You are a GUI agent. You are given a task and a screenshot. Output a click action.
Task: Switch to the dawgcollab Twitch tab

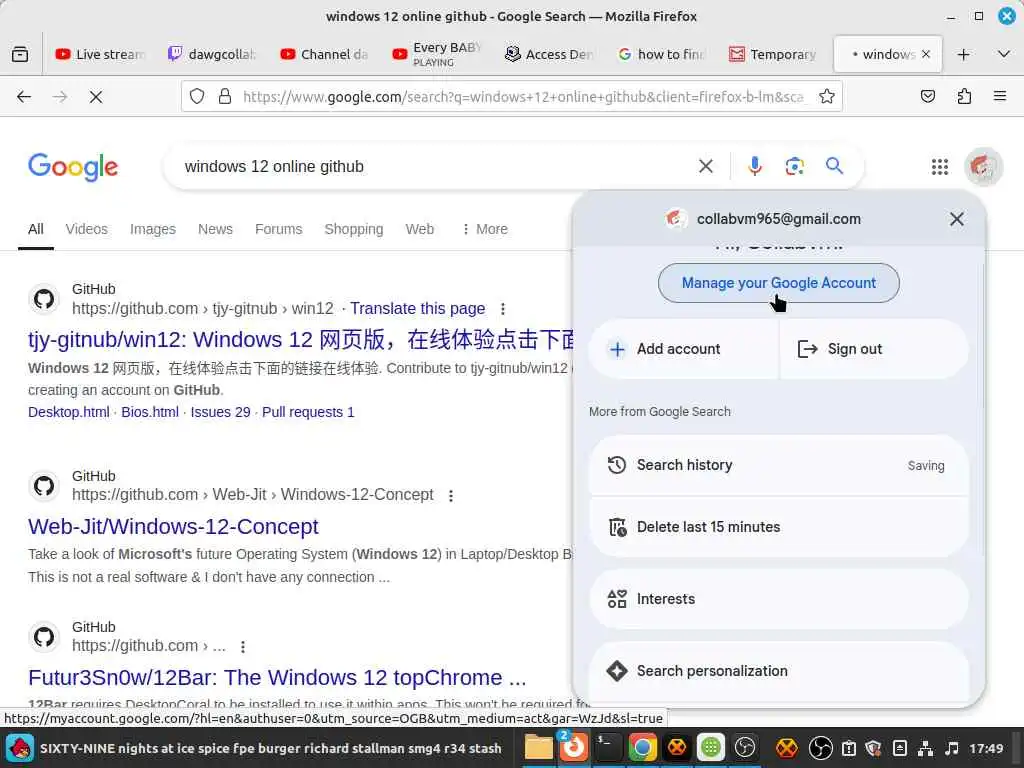coord(212,54)
